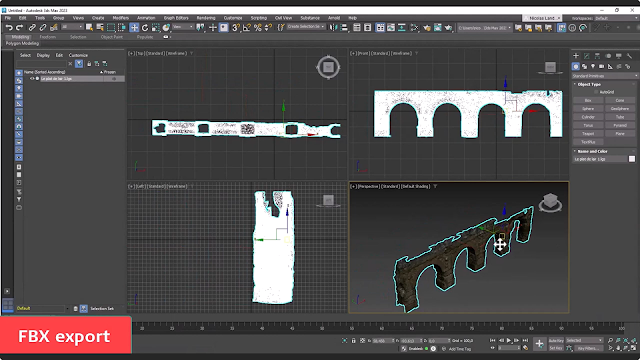Open the selection filter All dropdown
Screen dimensions: 640x360
[72, 27]
